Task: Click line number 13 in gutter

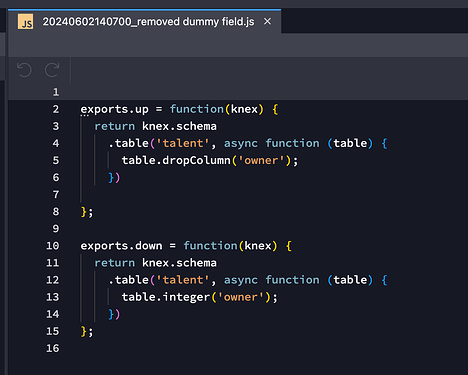Action: [53, 297]
